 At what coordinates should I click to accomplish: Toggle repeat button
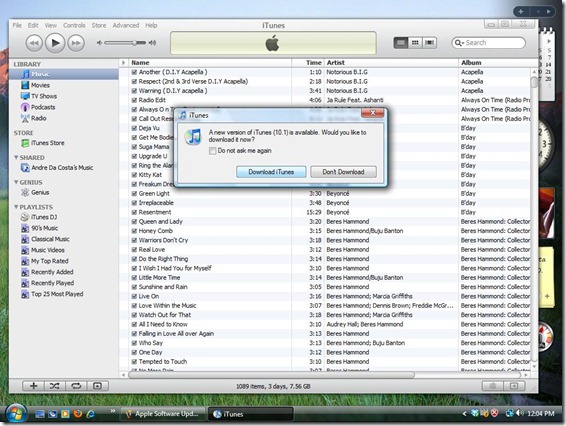pyautogui.click(x=76, y=386)
